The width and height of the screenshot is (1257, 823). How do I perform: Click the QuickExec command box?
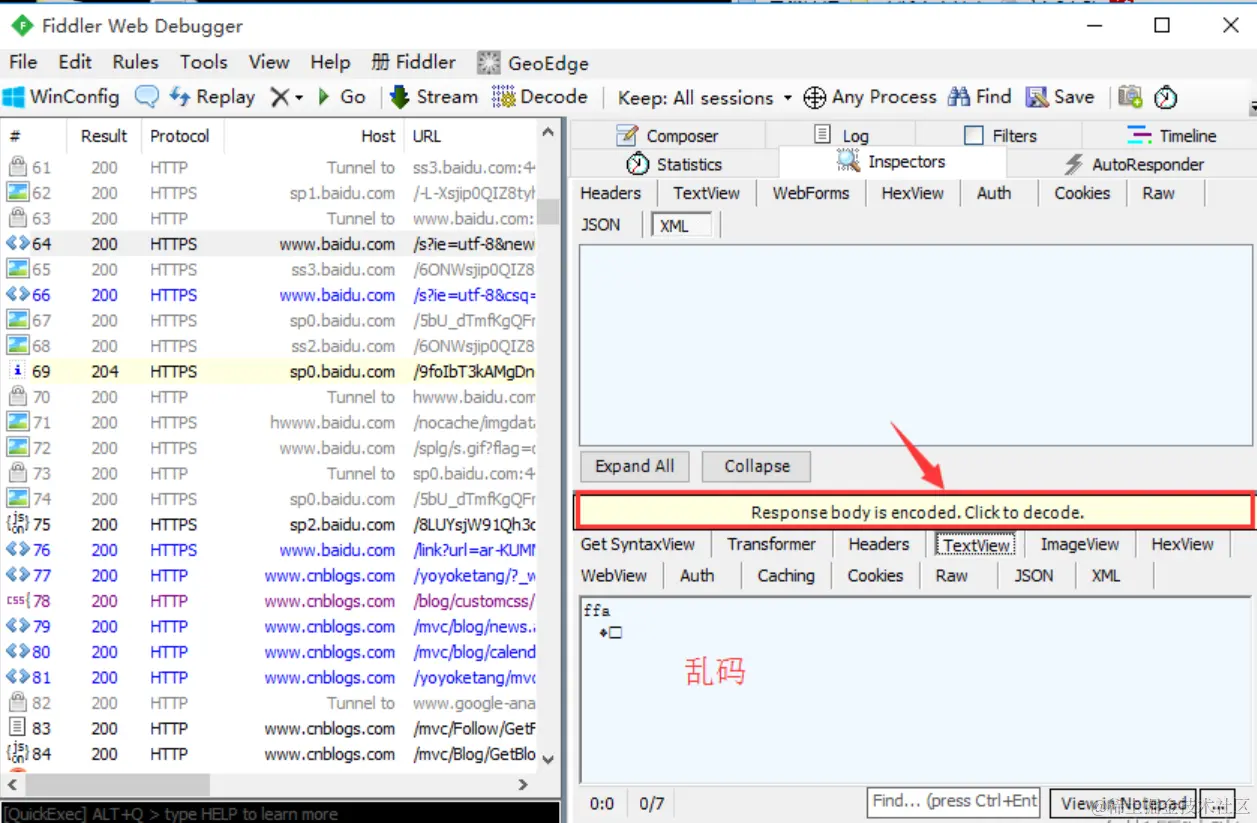[x=280, y=813]
